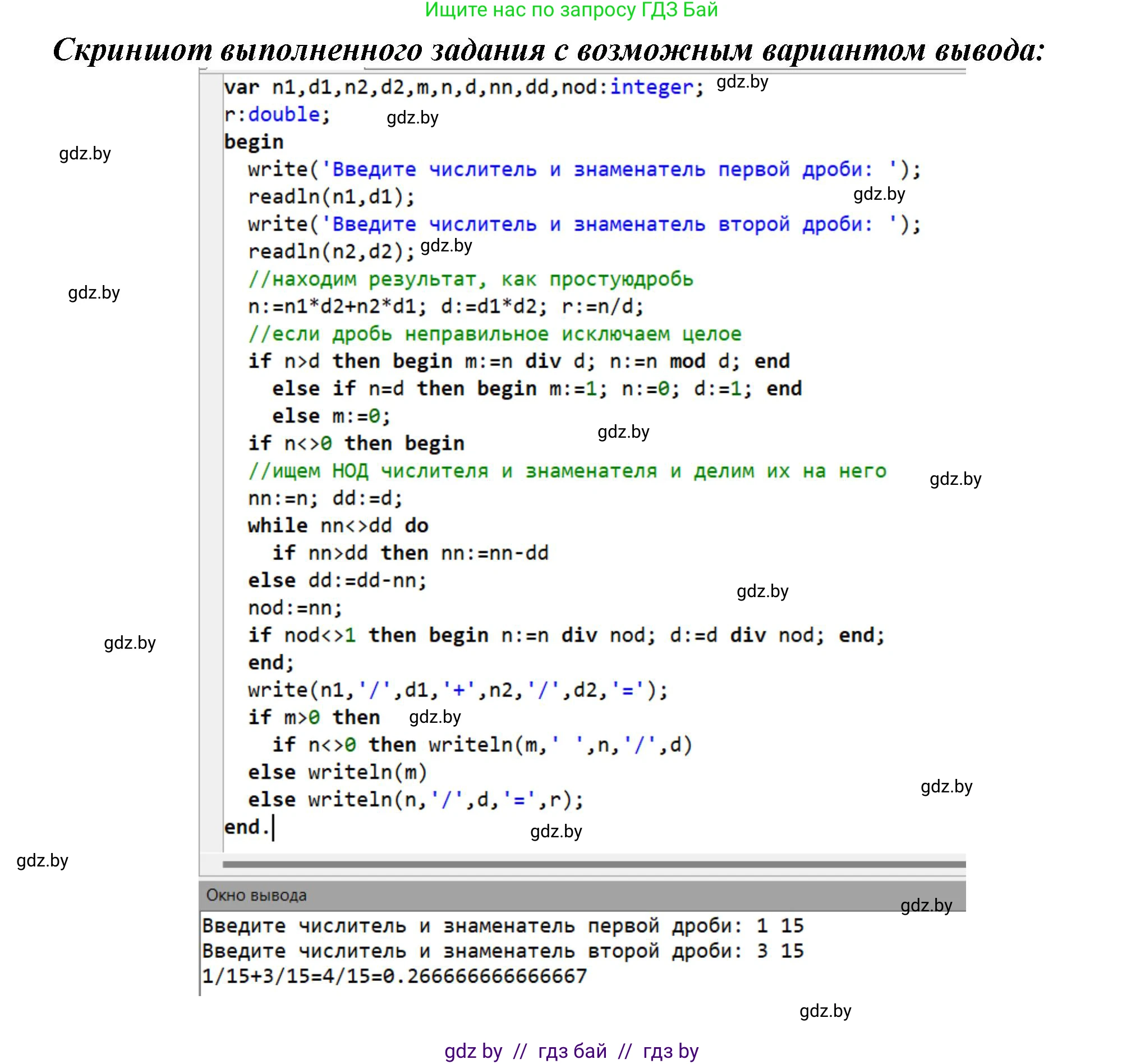
Task: Click the left gutter margin of the editor
Action: click(211, 461)
